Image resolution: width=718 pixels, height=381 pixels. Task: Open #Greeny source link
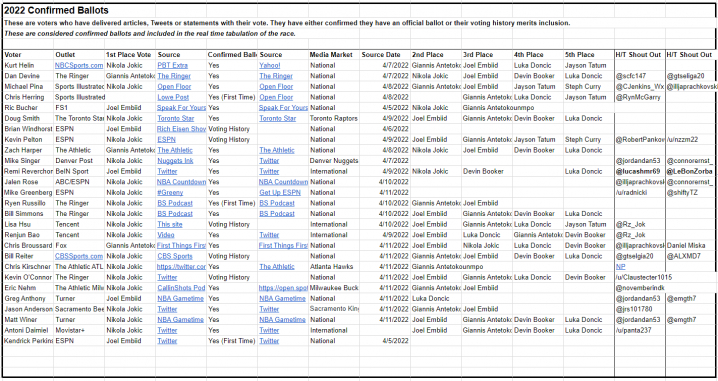170,192
